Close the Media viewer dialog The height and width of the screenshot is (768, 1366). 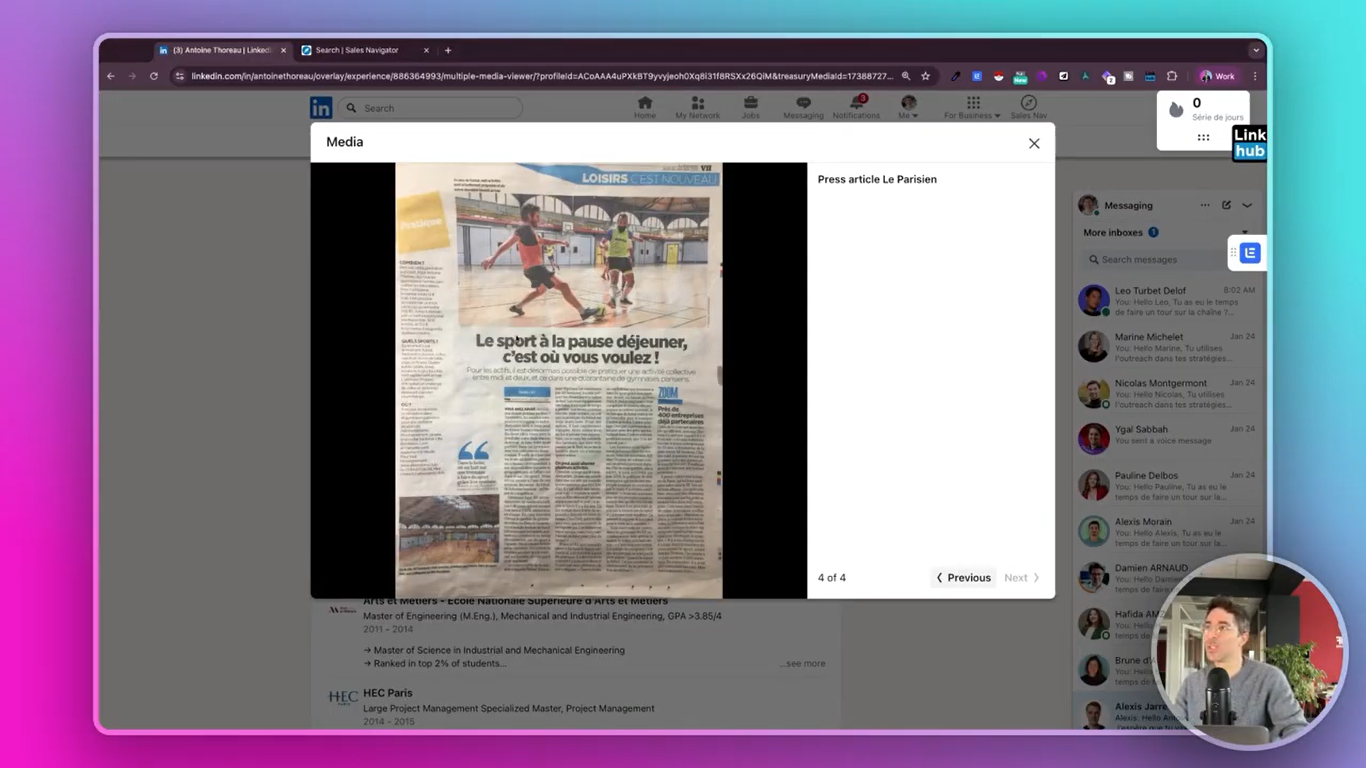(x=1034, y=143)
